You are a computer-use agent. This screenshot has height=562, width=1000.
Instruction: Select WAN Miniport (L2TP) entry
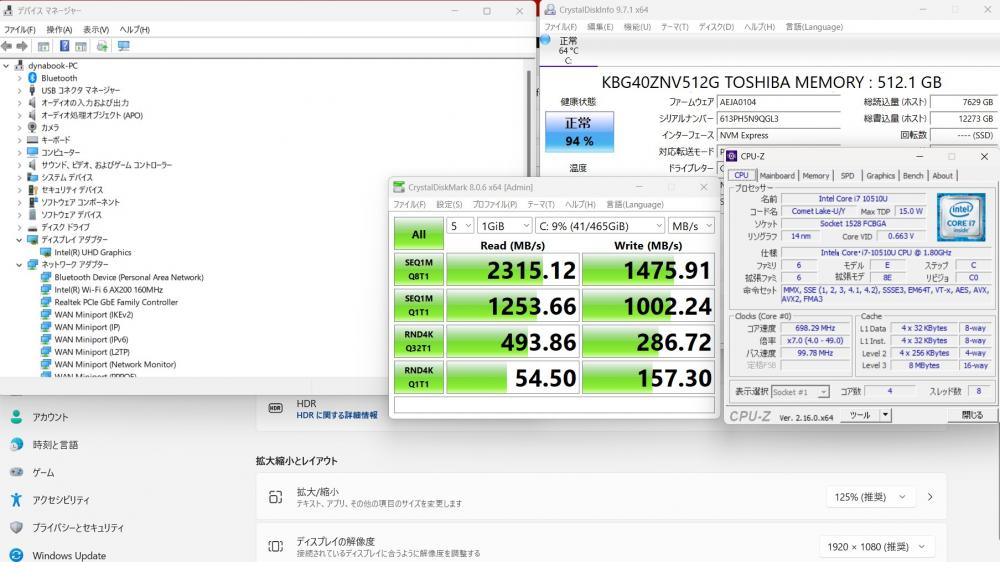(x=92, y=351)
